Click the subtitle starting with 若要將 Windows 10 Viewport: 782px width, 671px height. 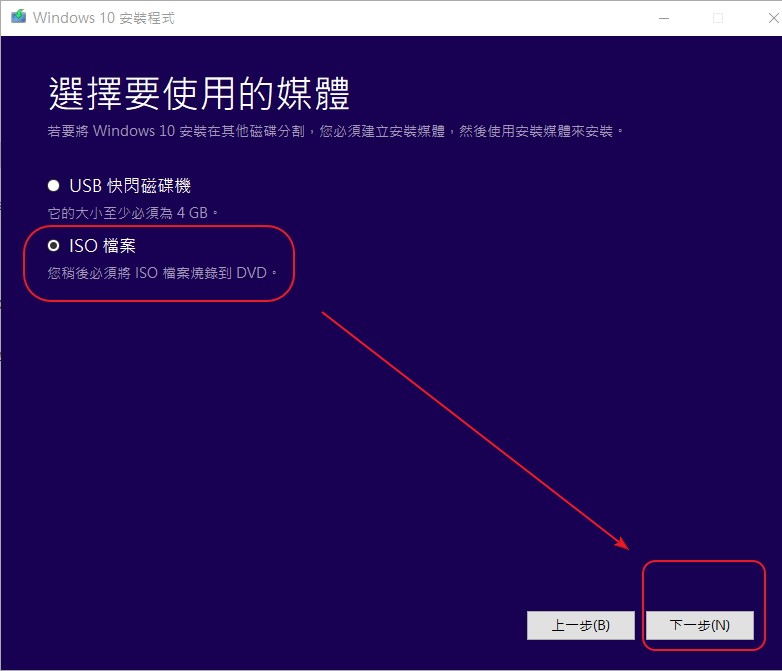335,131
